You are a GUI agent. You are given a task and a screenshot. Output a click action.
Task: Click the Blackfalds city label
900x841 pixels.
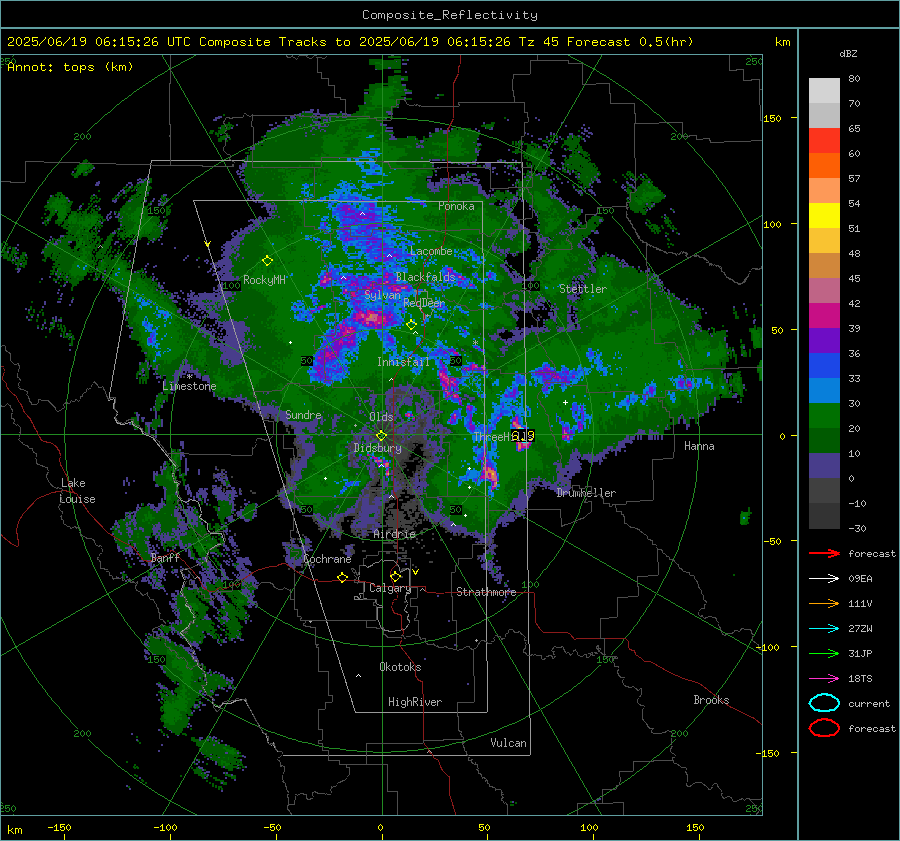[x=425, y=277]
